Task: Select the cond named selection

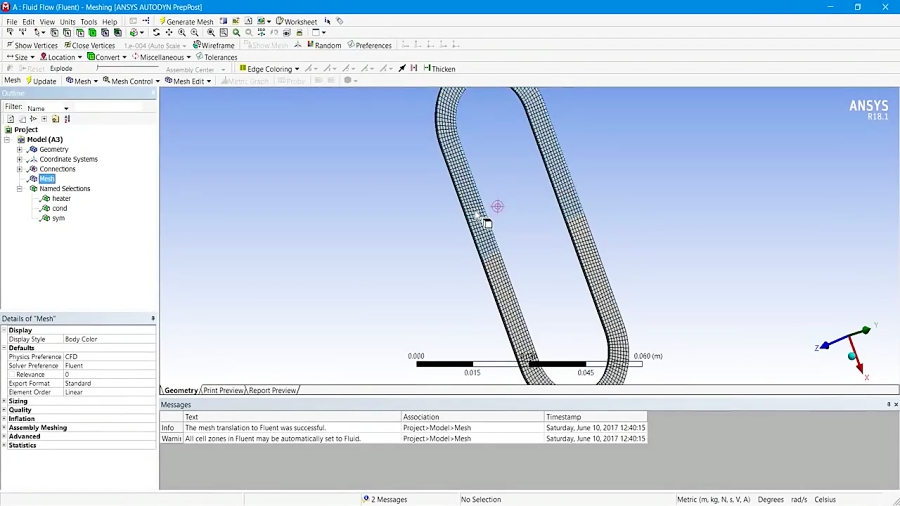Action: (59, 208)
